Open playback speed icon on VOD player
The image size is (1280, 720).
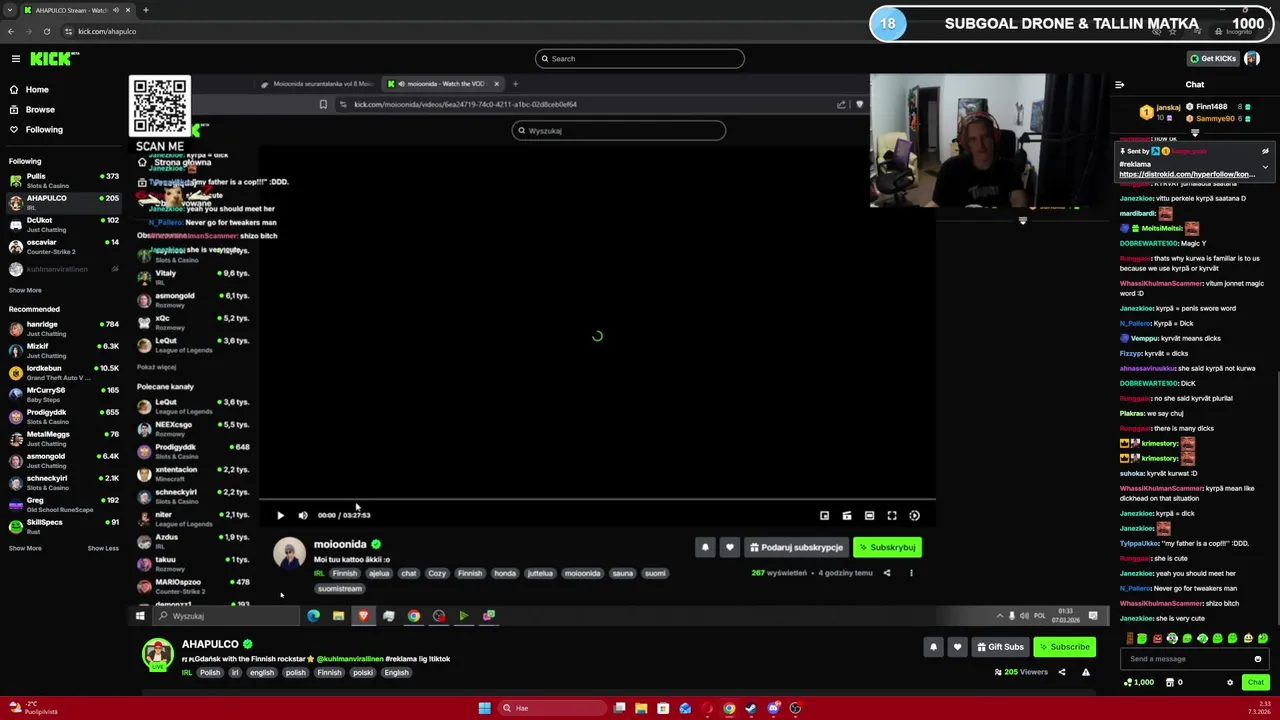[914, 515]
